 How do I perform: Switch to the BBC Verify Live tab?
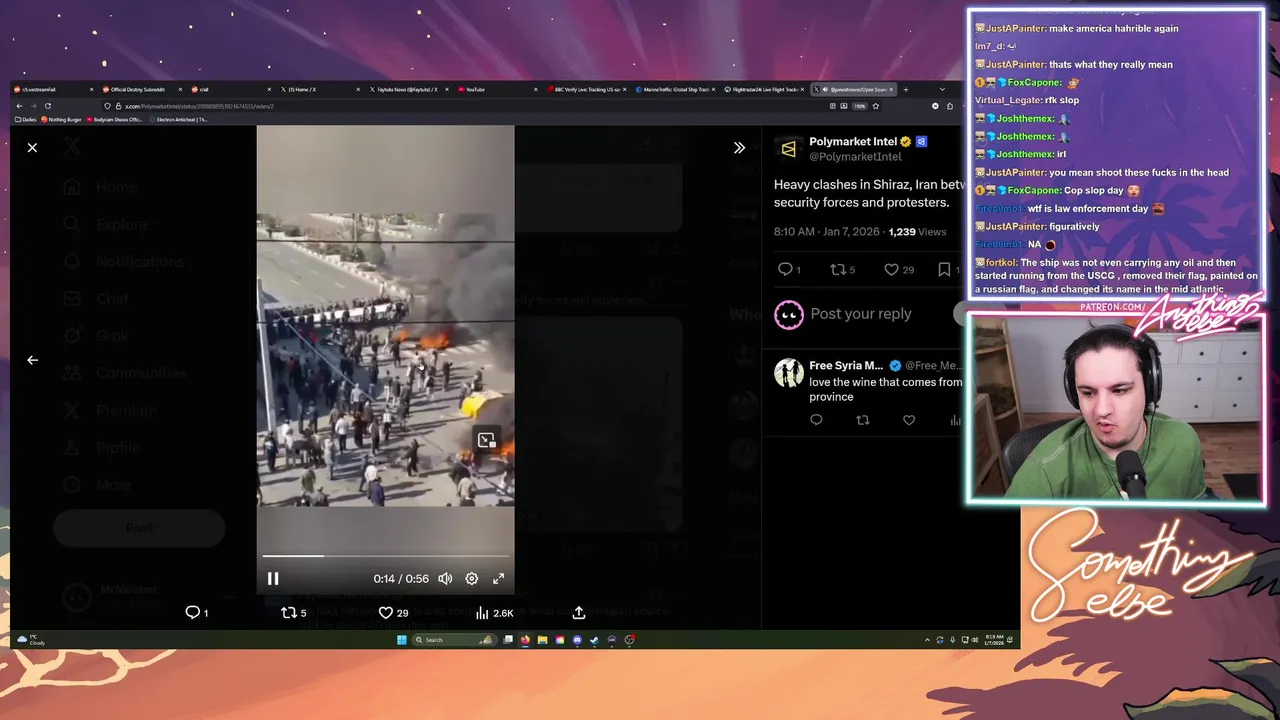(x=586, y=89)
